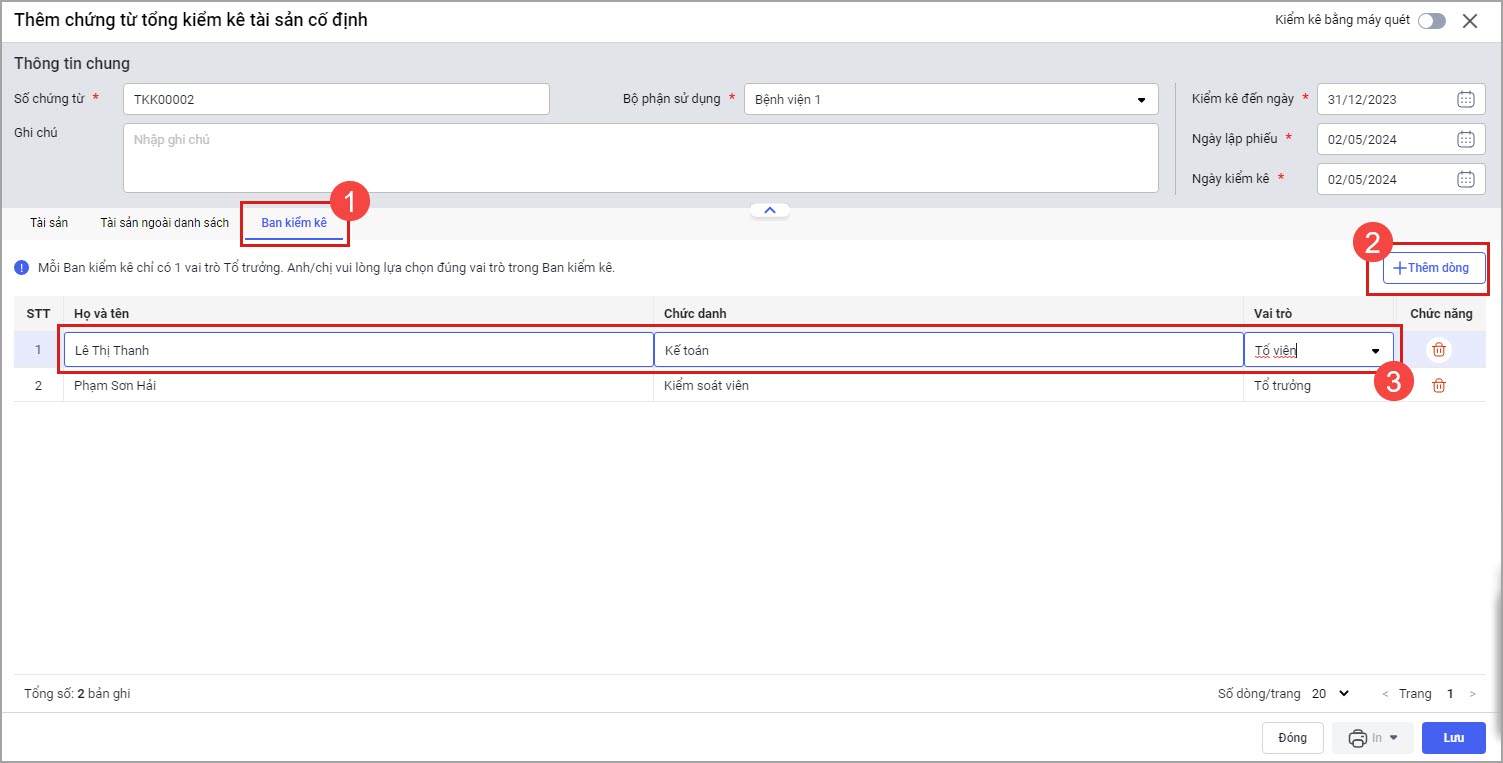Open calendar for Ngày lập phiếu

[1465, 139]
